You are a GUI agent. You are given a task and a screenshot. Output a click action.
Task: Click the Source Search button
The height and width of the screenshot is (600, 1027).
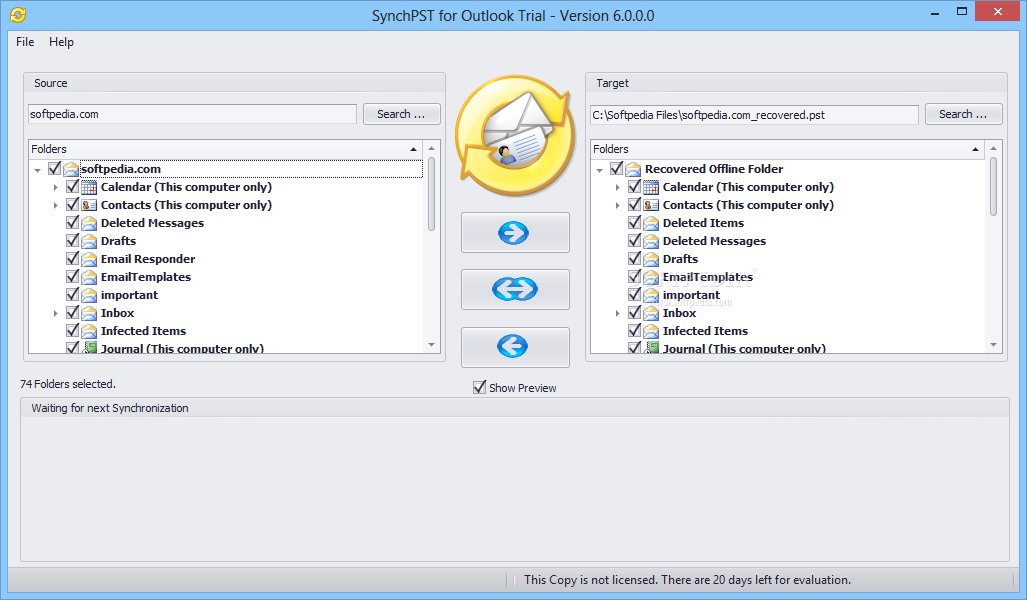click(401, 114)
